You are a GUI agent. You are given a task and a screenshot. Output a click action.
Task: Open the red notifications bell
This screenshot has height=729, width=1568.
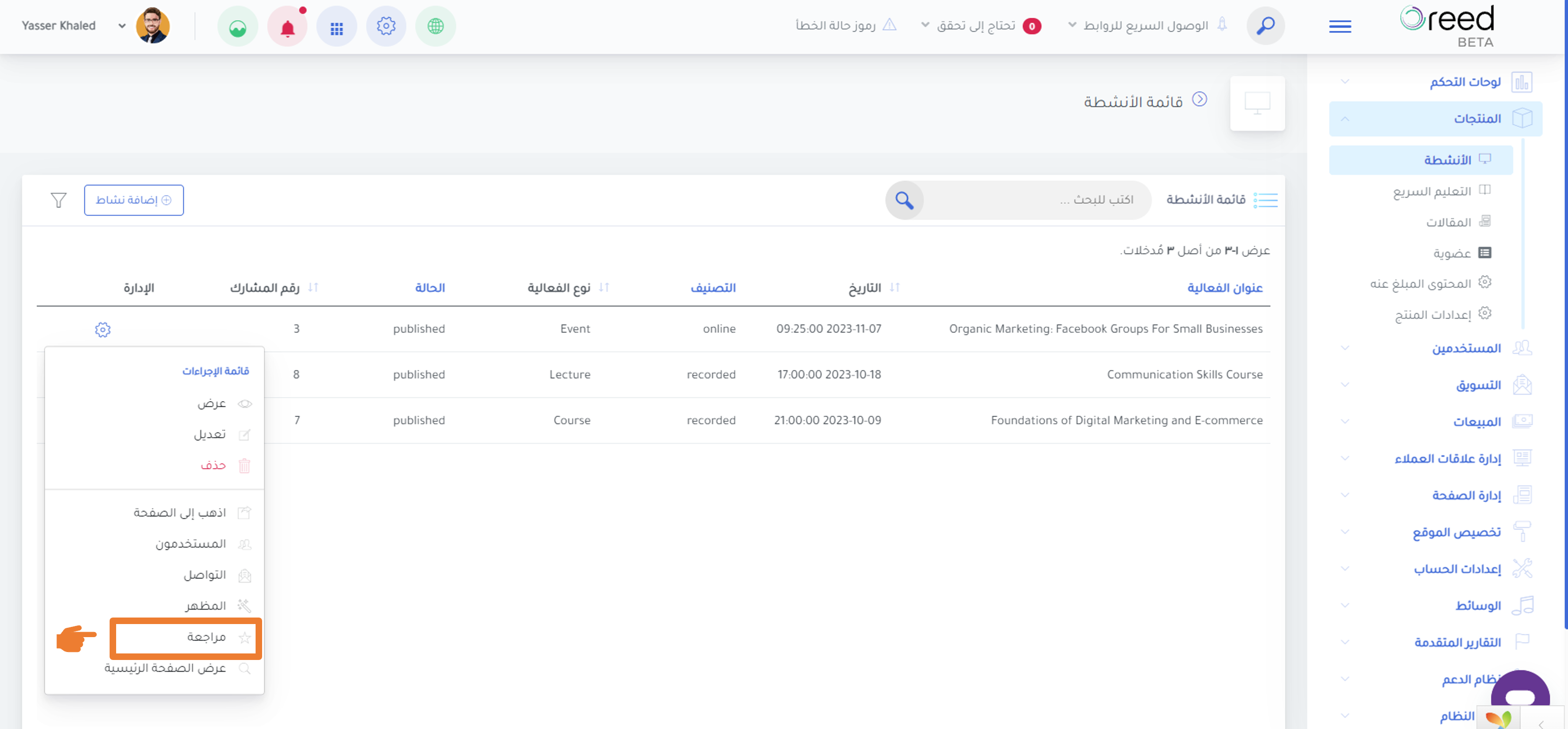click(287, 27)
